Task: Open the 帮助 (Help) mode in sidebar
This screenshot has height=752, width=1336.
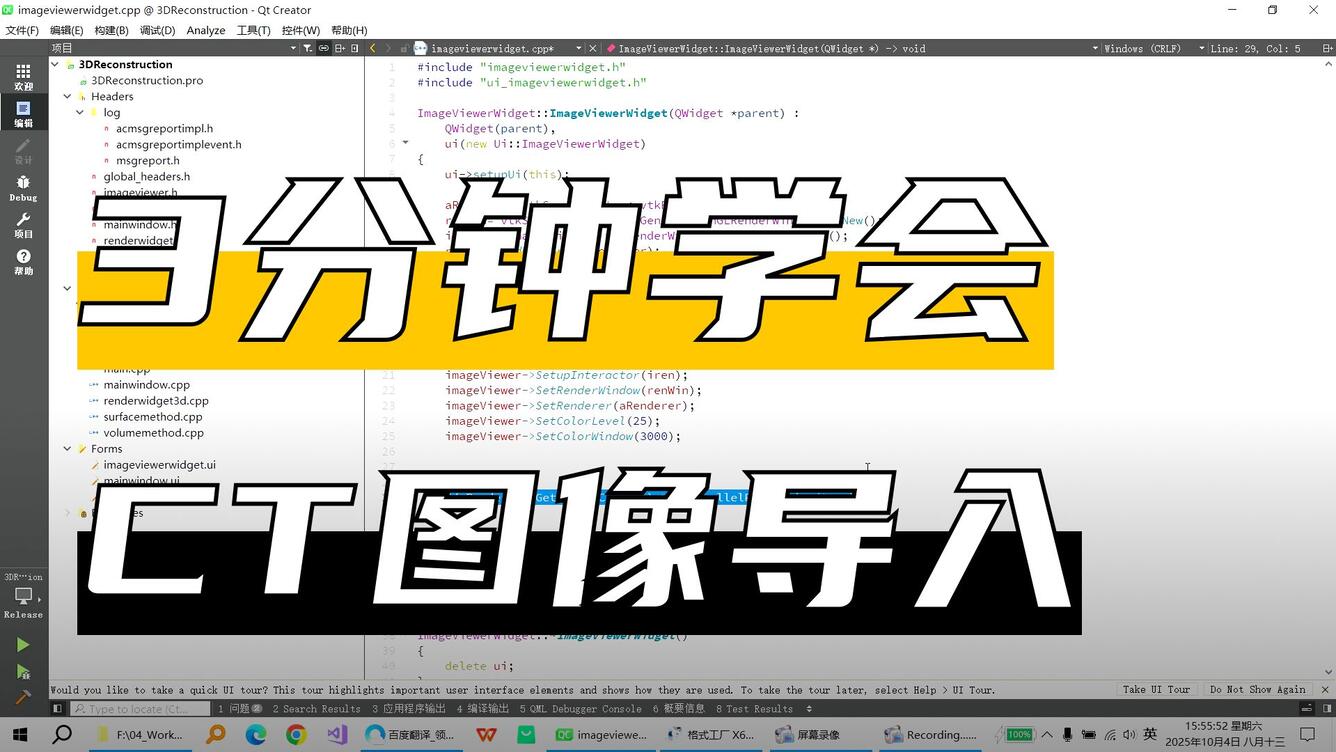Action: [x=23, y=261]
